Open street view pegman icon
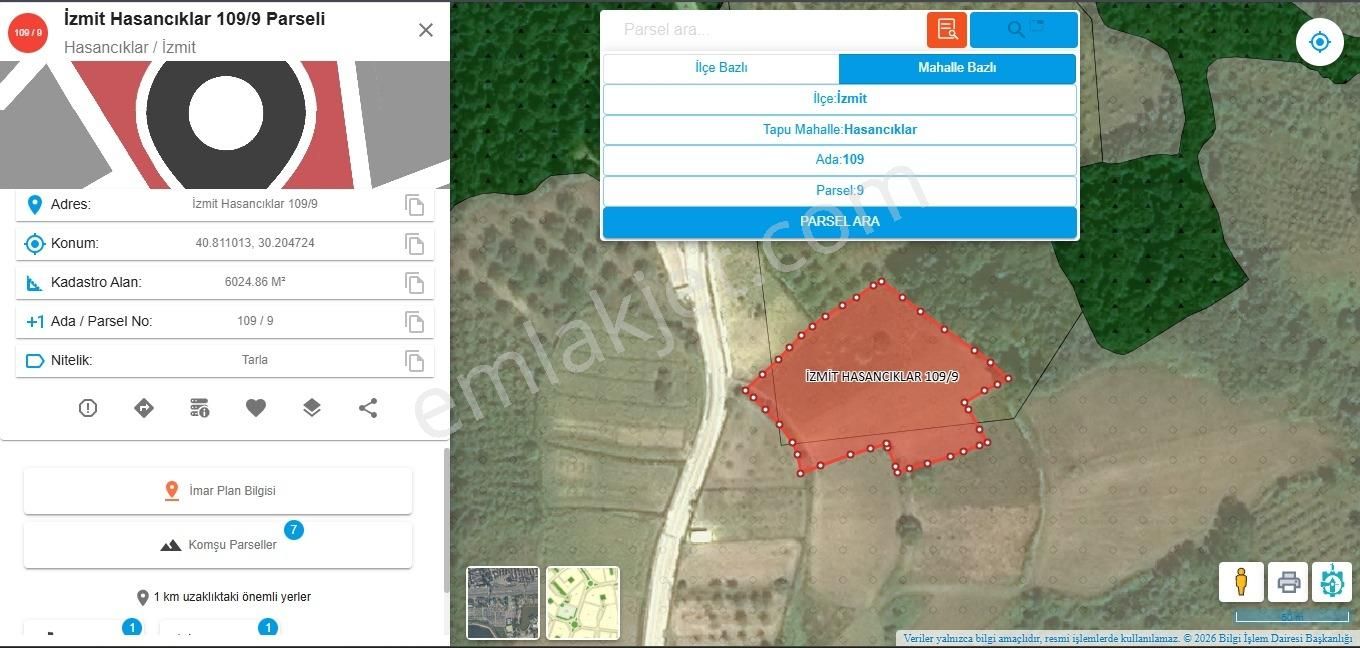The height and width of the screenshot is (648, 1360). pyautogui.click(x=1241, y=581)
